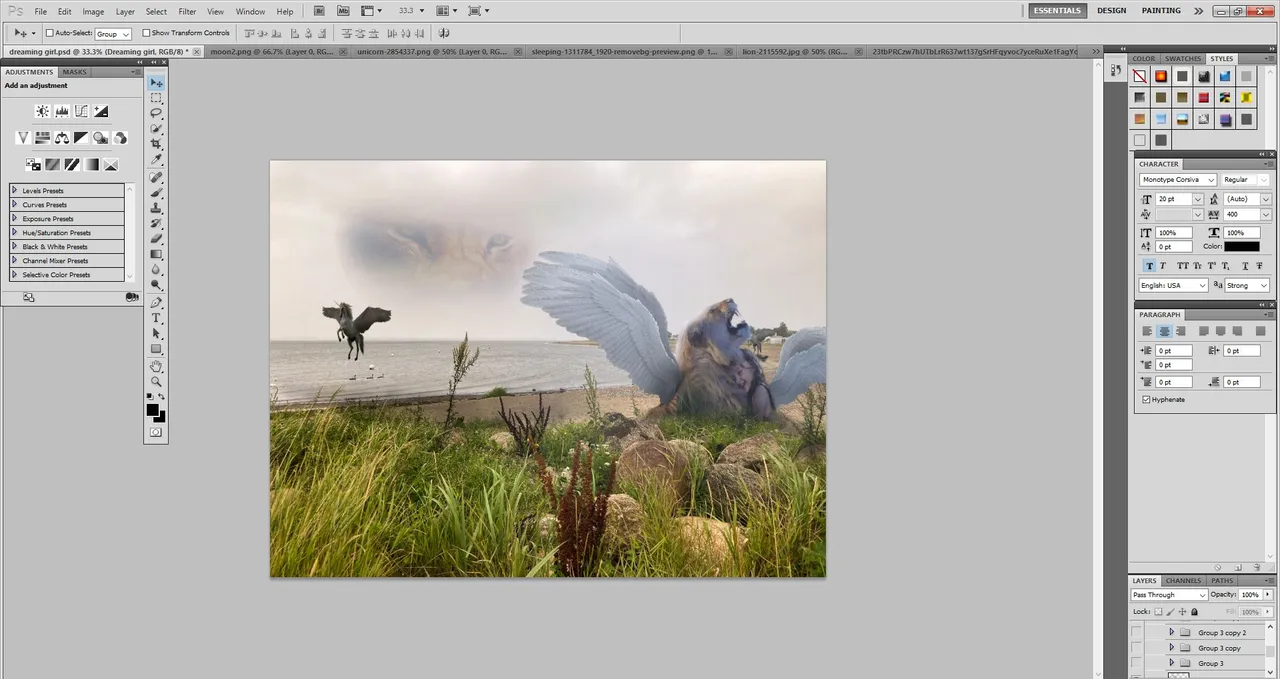Viewport: 1280px width, 679px height.
Task: Add an Exposure adjustment
Action: pyautogui.click(x=101, y=111)
